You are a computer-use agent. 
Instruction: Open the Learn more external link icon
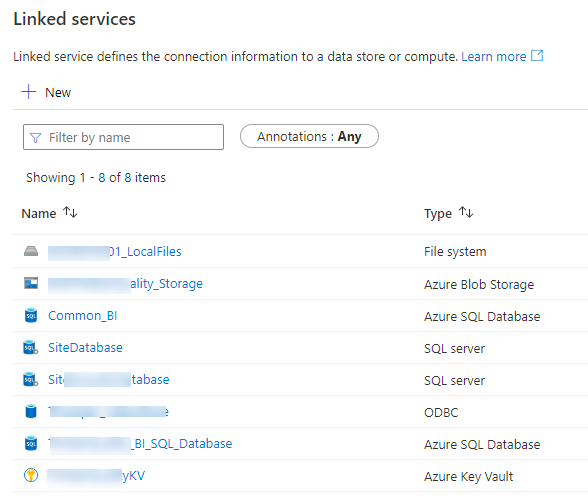(537, 56)
